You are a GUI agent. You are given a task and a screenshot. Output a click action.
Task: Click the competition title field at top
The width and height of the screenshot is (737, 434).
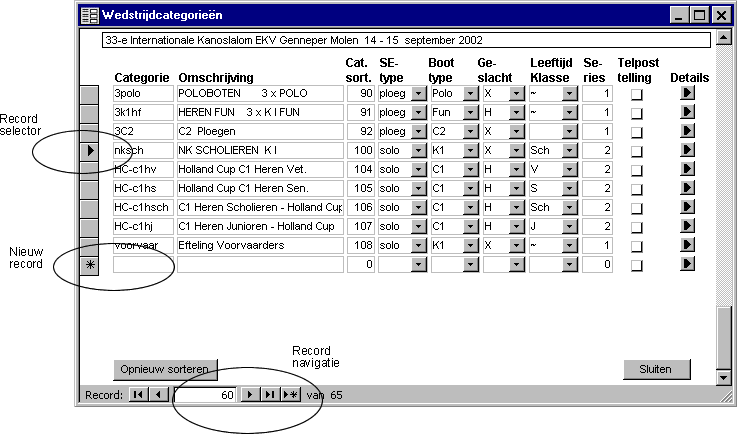click(x=406, y=40)
